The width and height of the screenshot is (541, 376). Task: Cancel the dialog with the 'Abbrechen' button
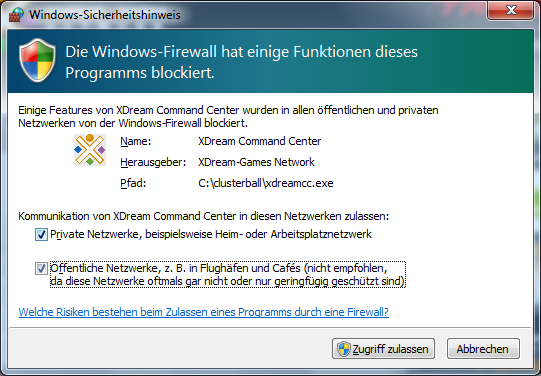pyautogui.click(x=483, y=349)
